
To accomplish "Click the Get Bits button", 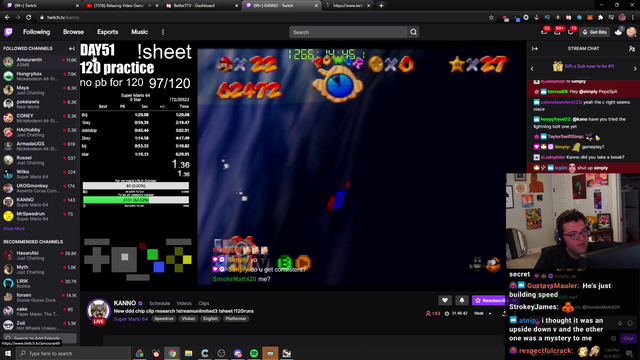I will [595, 32].
